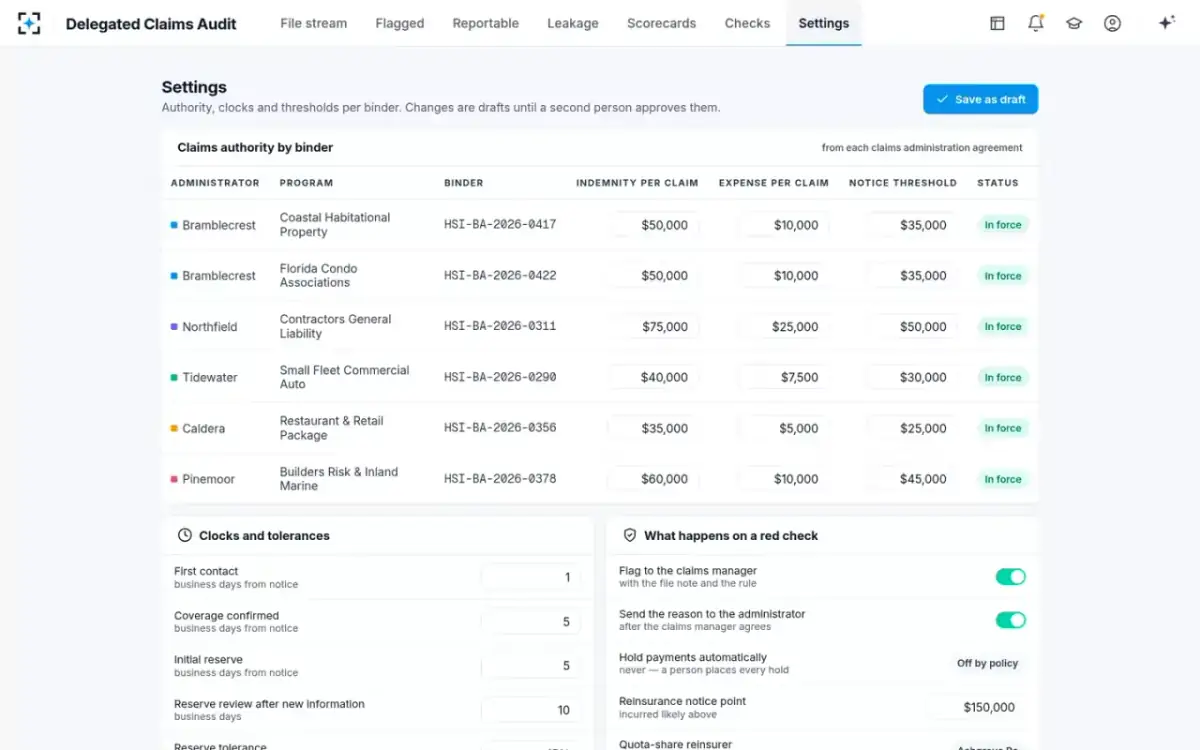Edit notice threshold for Florida Condo Associations
Viewport: 1200px width, 750px height.
[912, 276]
